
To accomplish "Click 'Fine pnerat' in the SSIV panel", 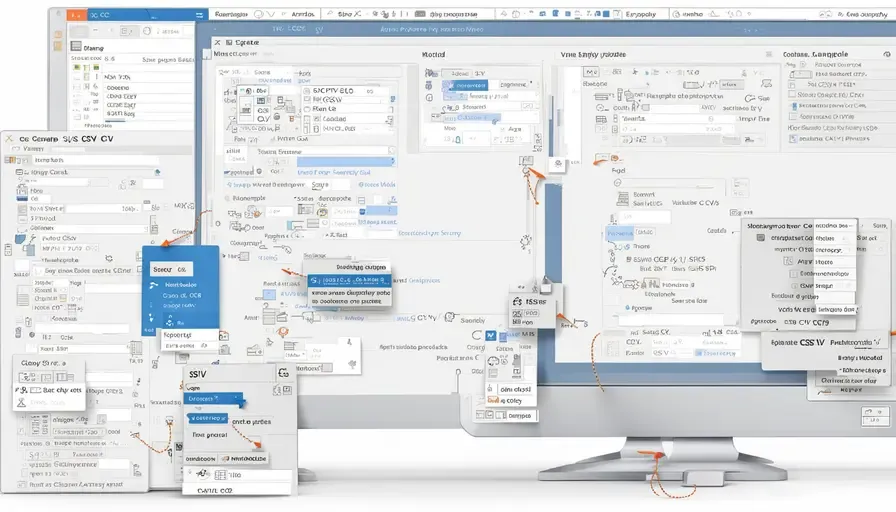I will pyautogui.click(x=210, y=435).
